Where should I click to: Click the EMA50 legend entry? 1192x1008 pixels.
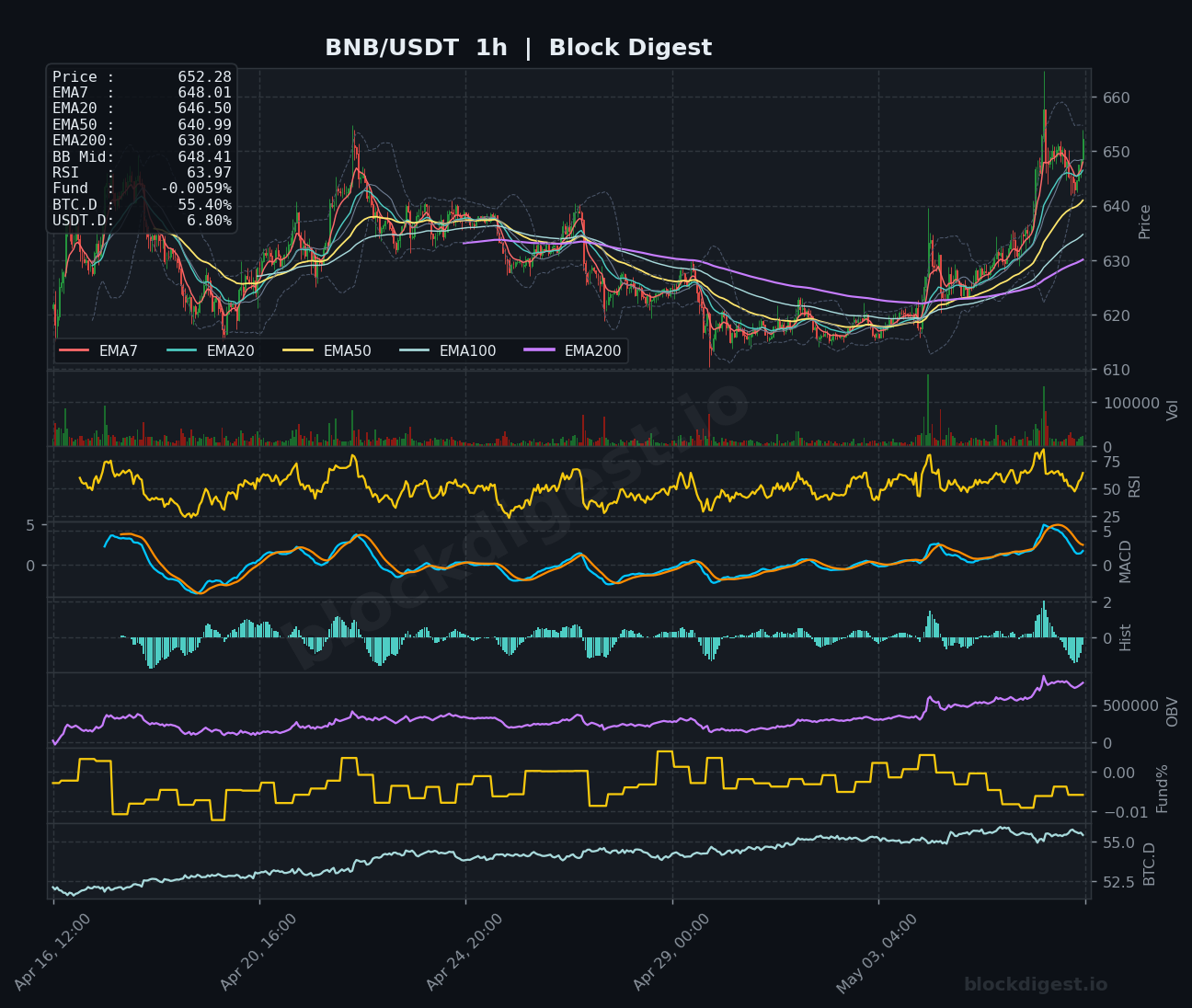tap(327, 350)
